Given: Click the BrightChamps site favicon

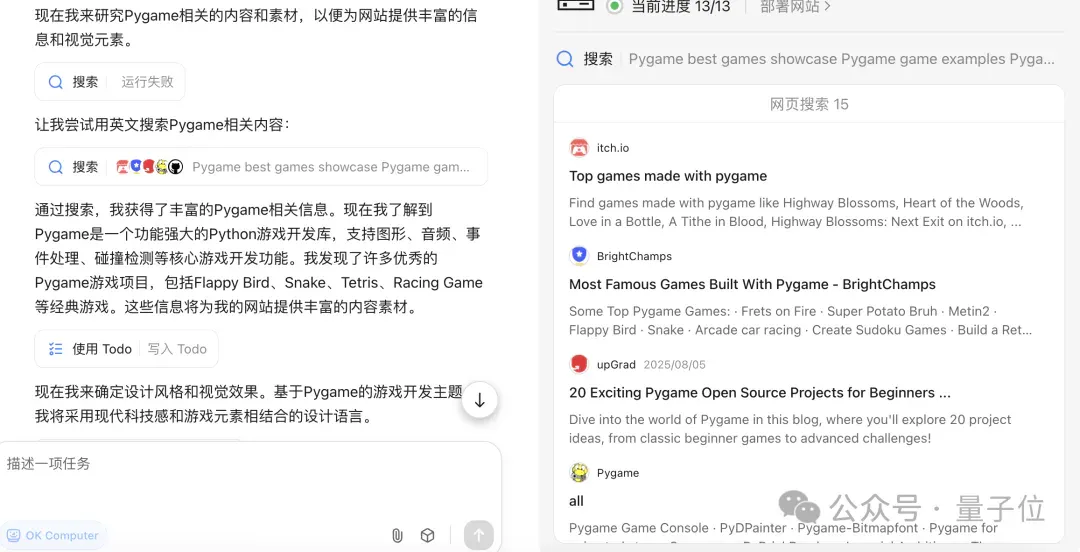Looking at the screenshot, I should click(x=579, y=256).
